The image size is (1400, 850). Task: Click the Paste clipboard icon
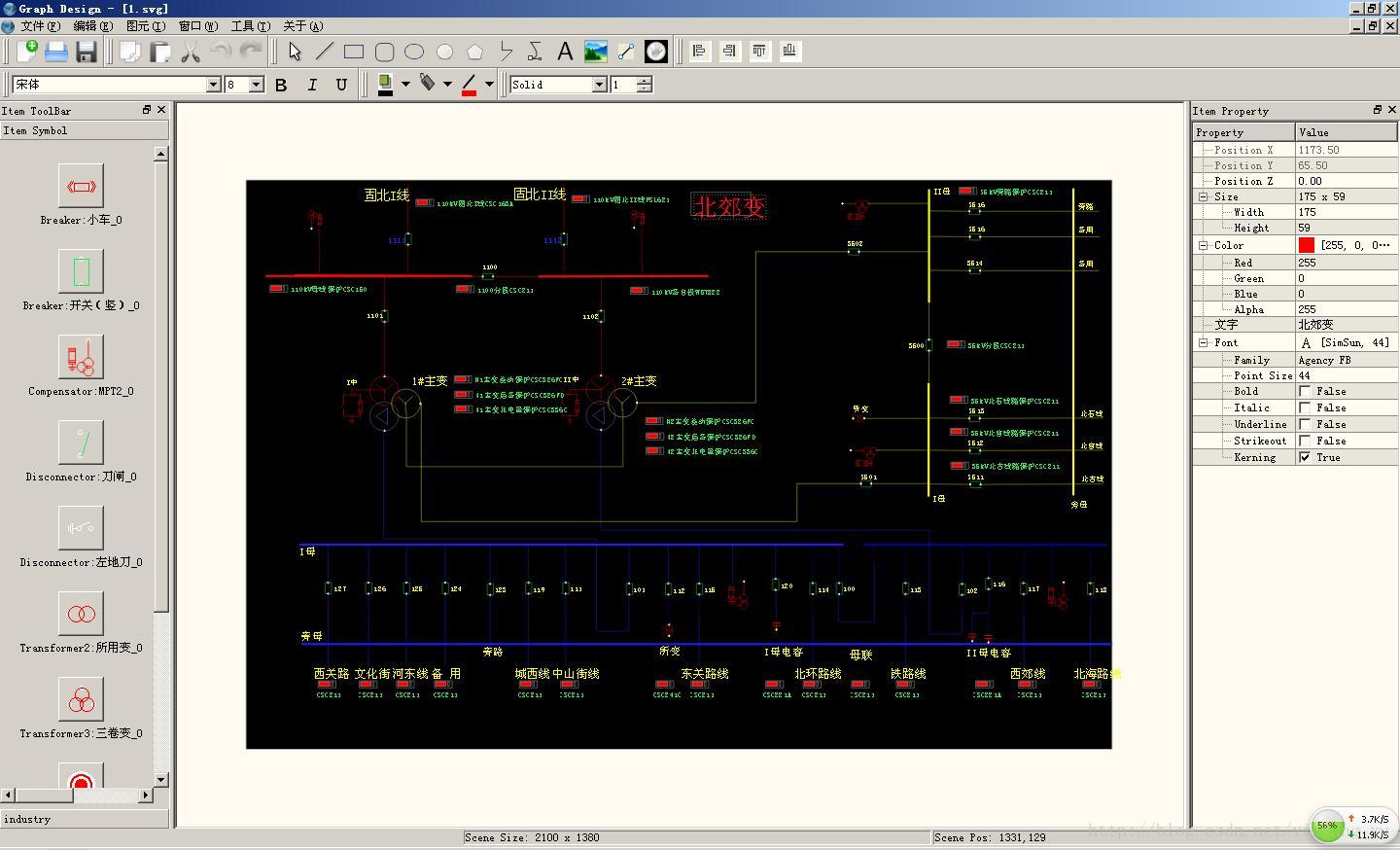coord(160,52)
